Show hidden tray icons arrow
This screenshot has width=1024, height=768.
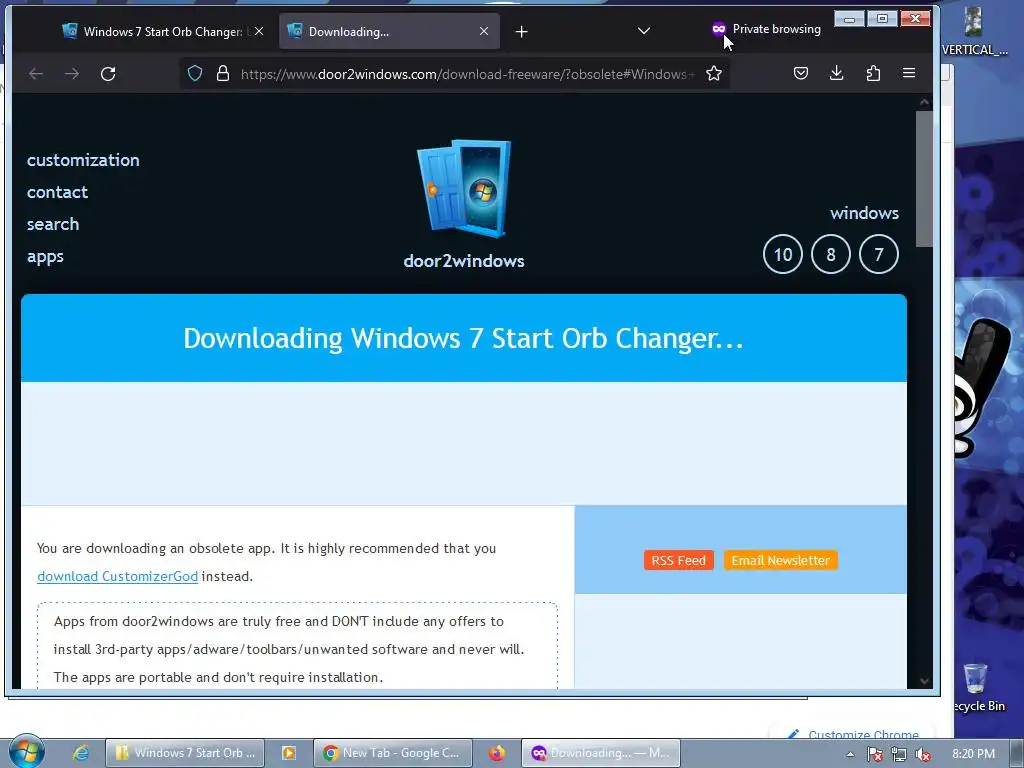[x=850, y=754]
